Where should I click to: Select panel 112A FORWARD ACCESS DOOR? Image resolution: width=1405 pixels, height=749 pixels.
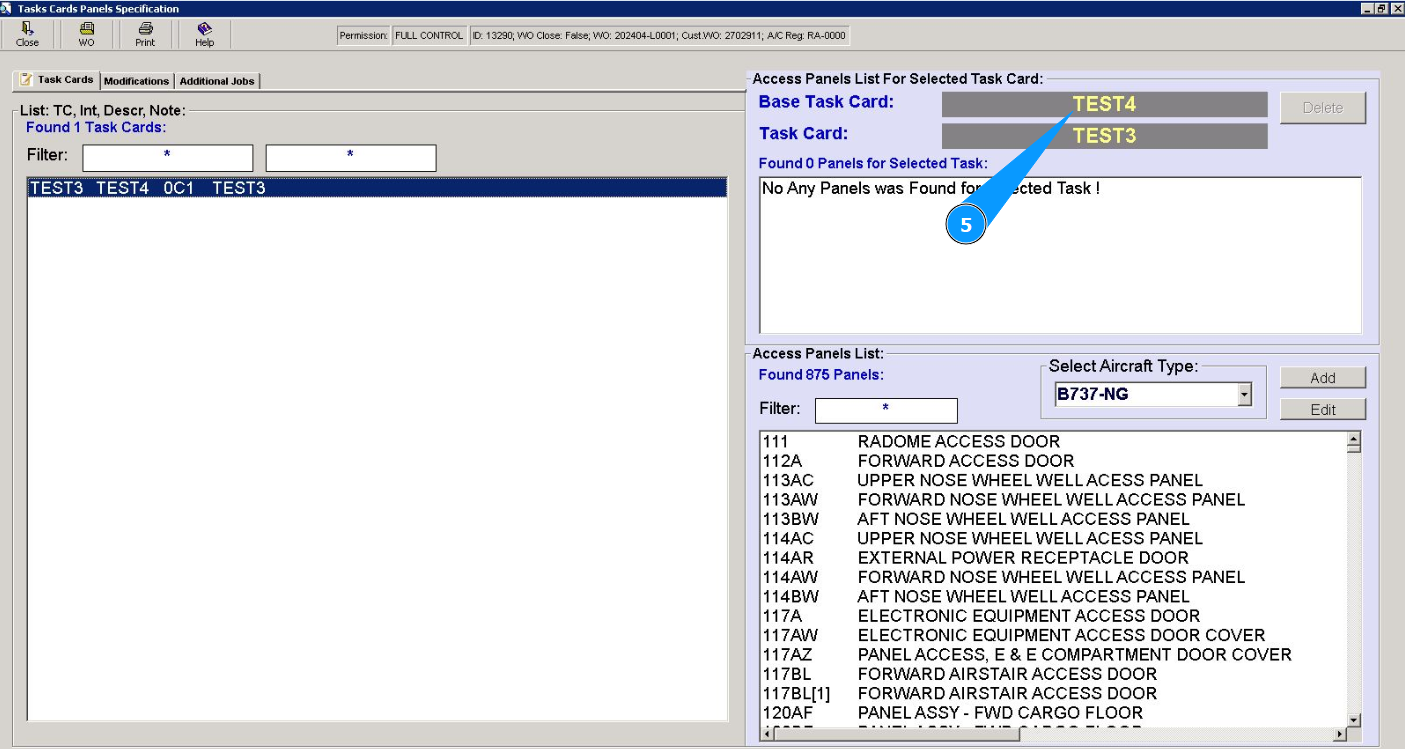tap(1054, 461)
